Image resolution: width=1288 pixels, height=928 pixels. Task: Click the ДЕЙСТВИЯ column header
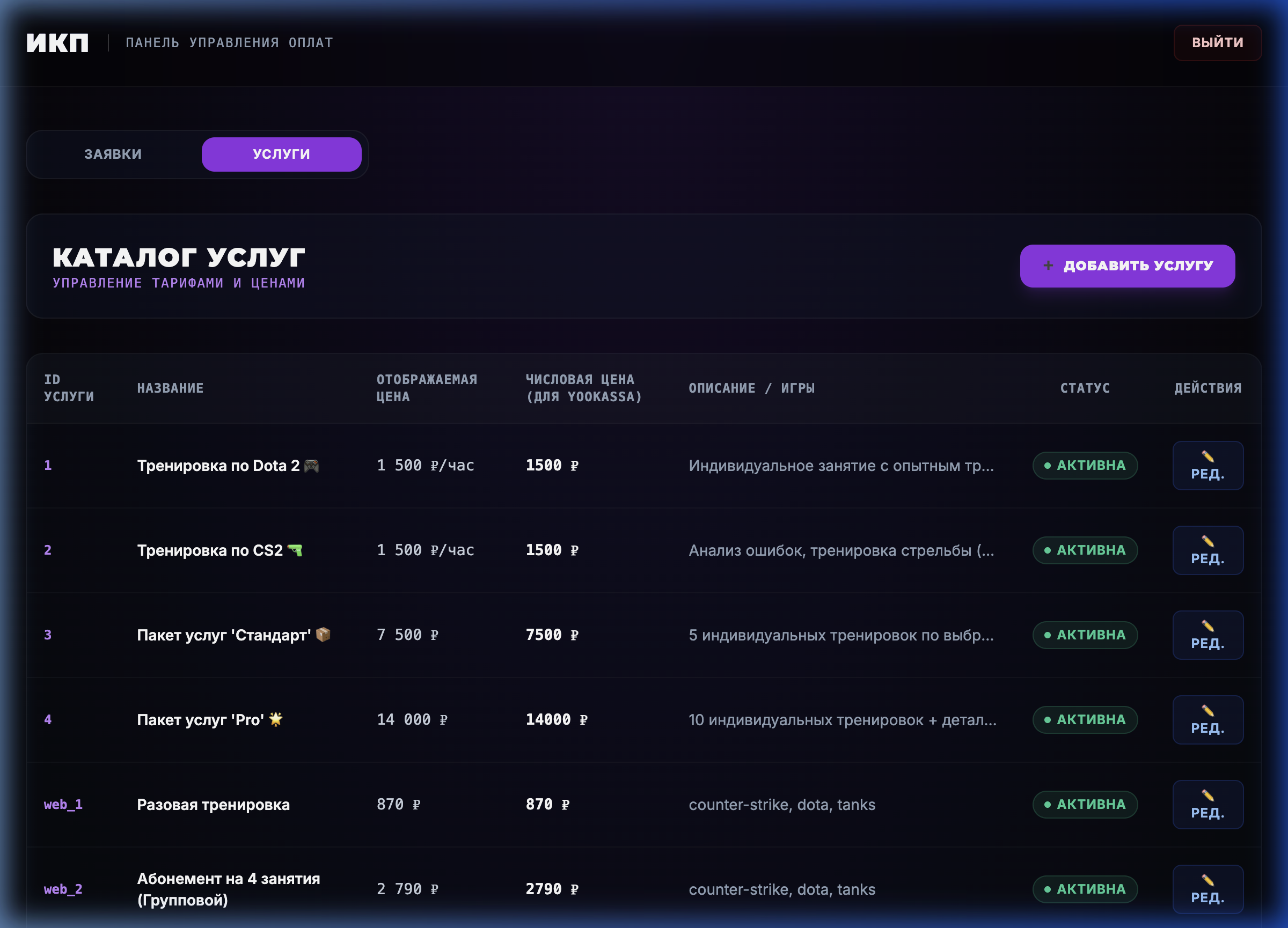click(1208, 388)
